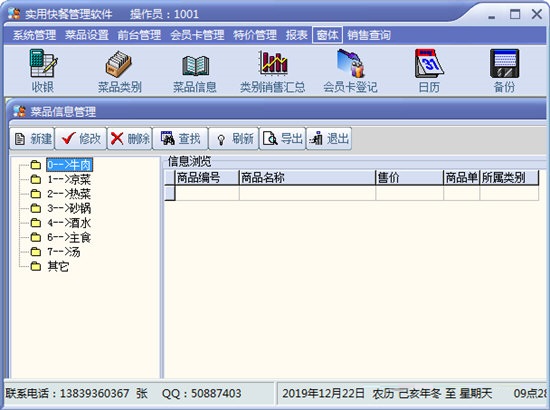Viewport: 550px width, 410px height.
Task: Open the 会员卡管理 menu
Action: (x=197, y=35)
